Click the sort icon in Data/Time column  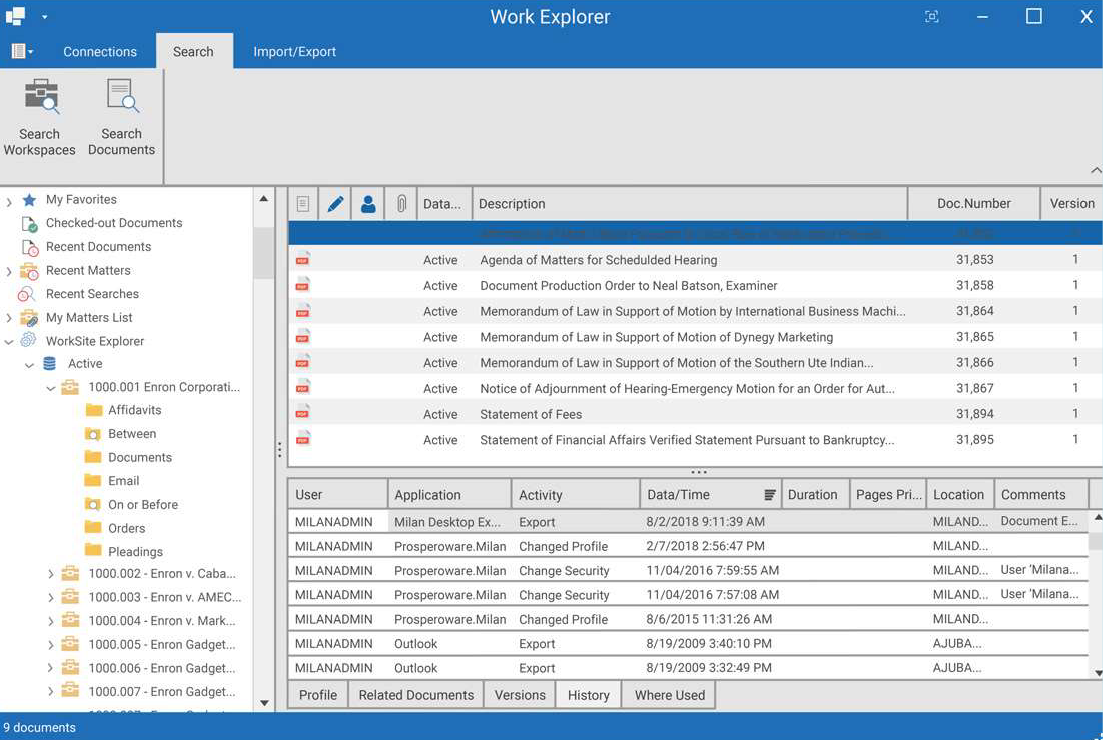click(769, 495)
